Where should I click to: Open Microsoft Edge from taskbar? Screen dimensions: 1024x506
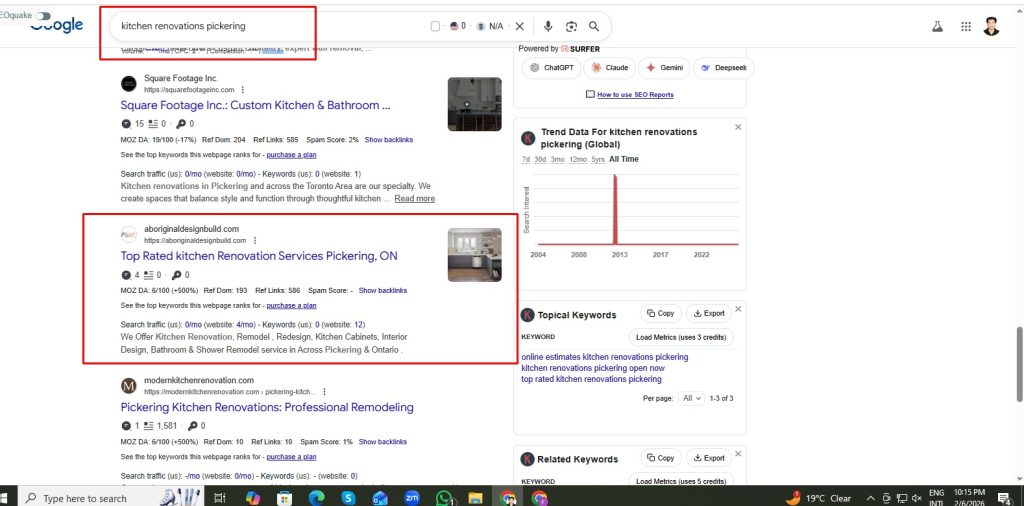click(x=316, y=498)
